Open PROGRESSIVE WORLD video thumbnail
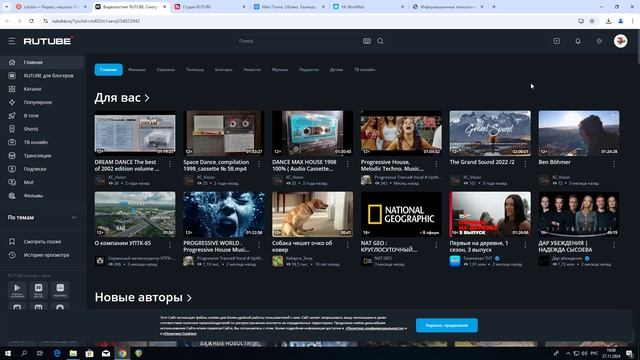The height and width of the screenshot is (360, 640). pos(224,214)
